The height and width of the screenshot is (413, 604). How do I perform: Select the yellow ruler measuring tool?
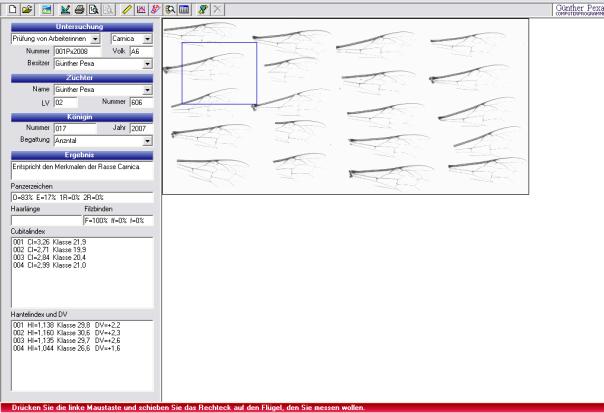(128, 8)
